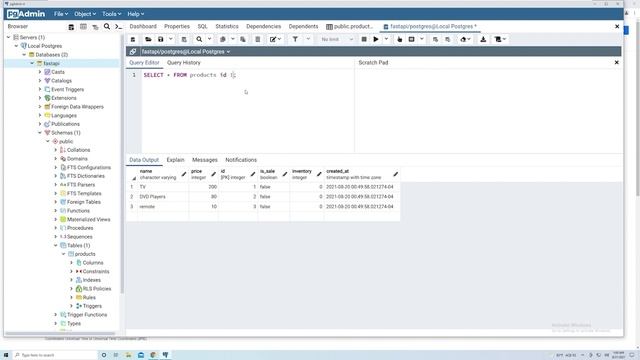640x360 pixels.
Task: Open the Messages results tab
Action: click(x=204, y=160)
